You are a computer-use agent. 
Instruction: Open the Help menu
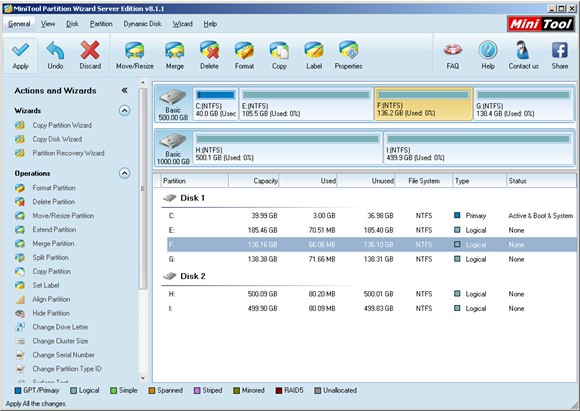point(210,24)
